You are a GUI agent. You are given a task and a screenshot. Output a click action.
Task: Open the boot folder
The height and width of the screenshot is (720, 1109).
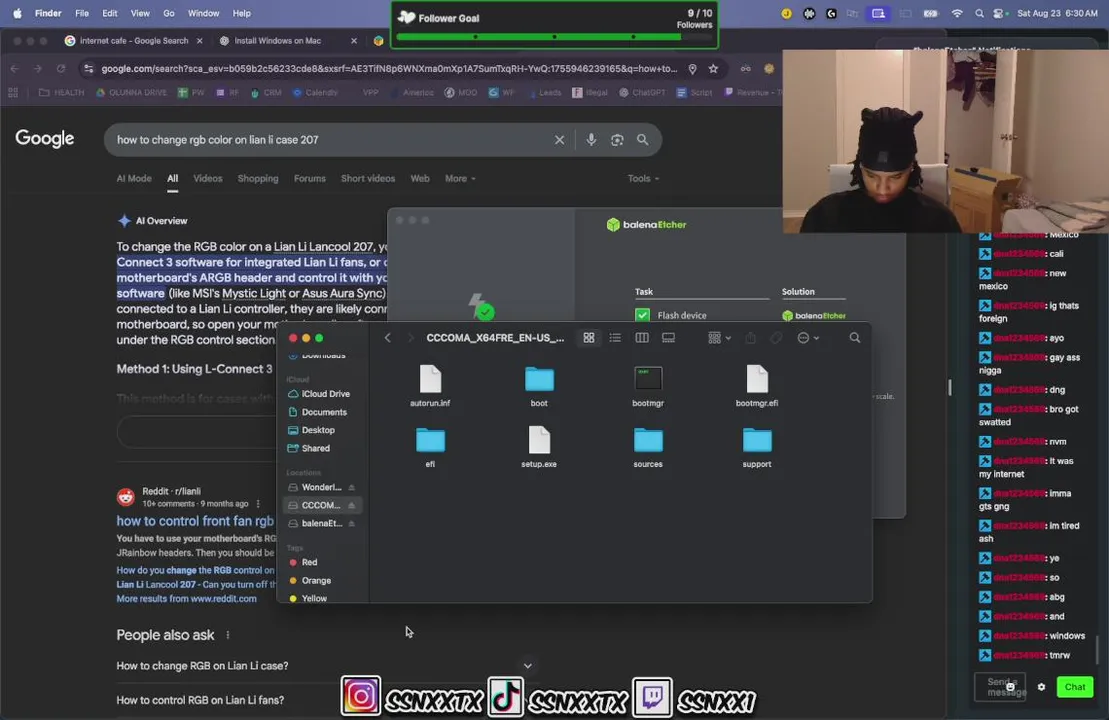(539, 385)
